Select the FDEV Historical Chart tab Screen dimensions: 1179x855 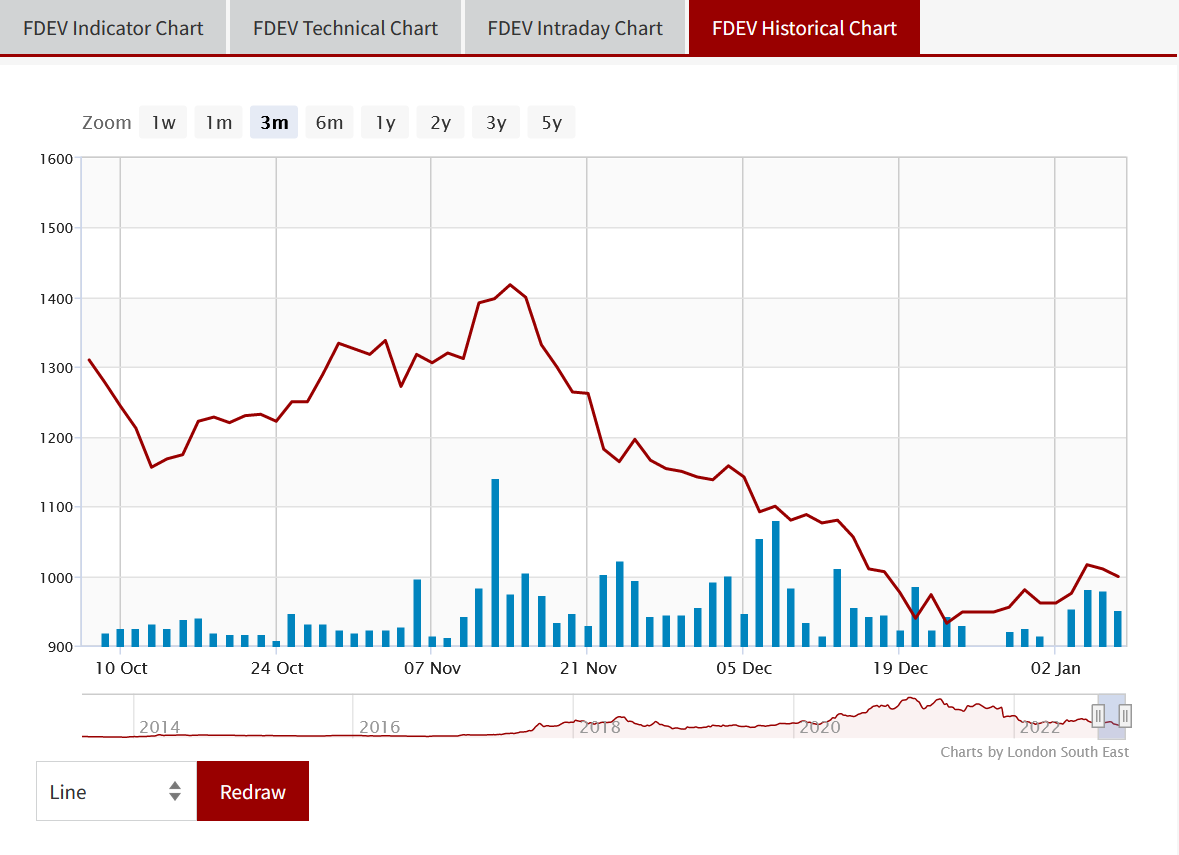(x=805, y=28)
